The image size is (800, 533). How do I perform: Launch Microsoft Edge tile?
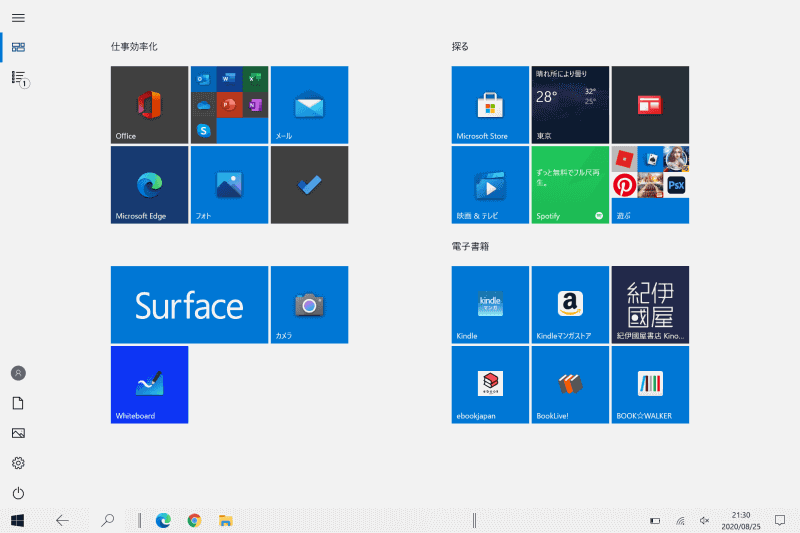pos(149,185)
